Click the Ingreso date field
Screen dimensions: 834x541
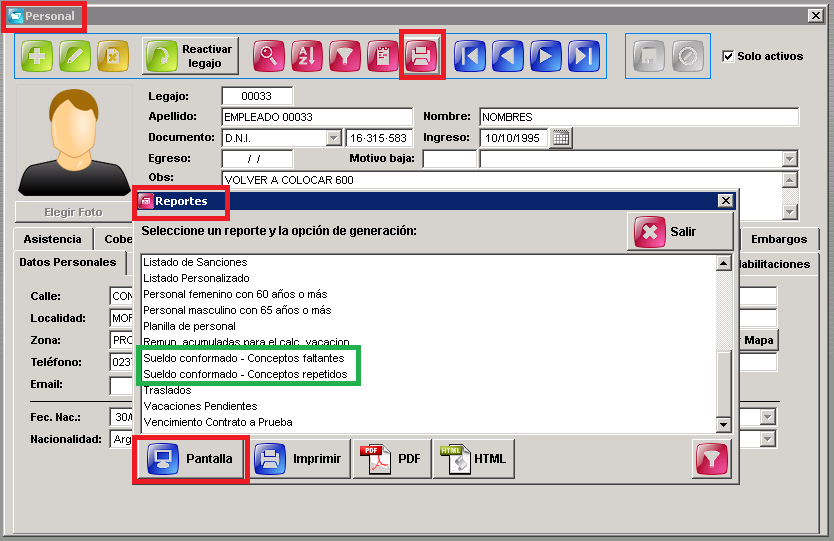pos(513,138)
